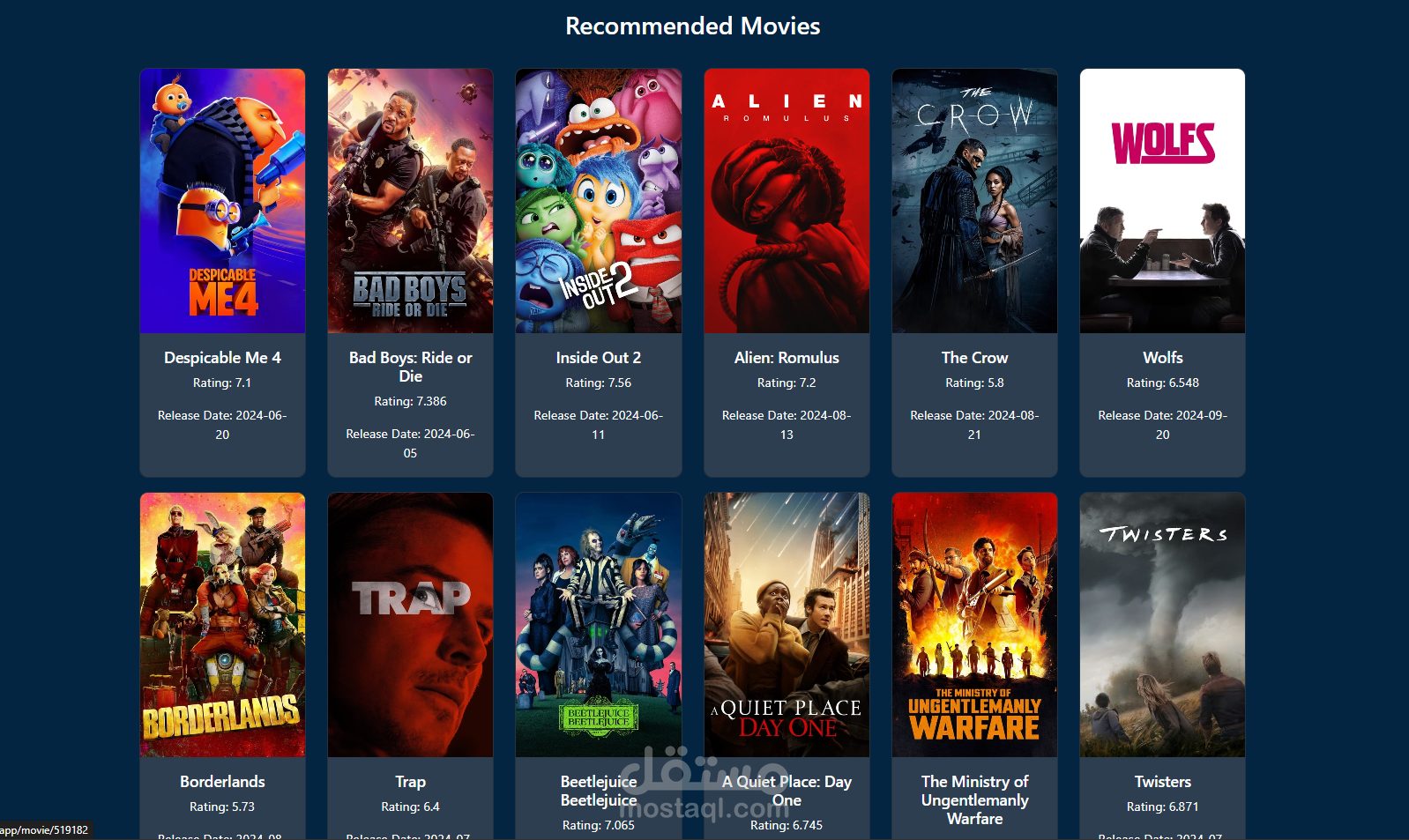Select the Rating: 7.1 text
1409x840 pixels.
point(222,383)
